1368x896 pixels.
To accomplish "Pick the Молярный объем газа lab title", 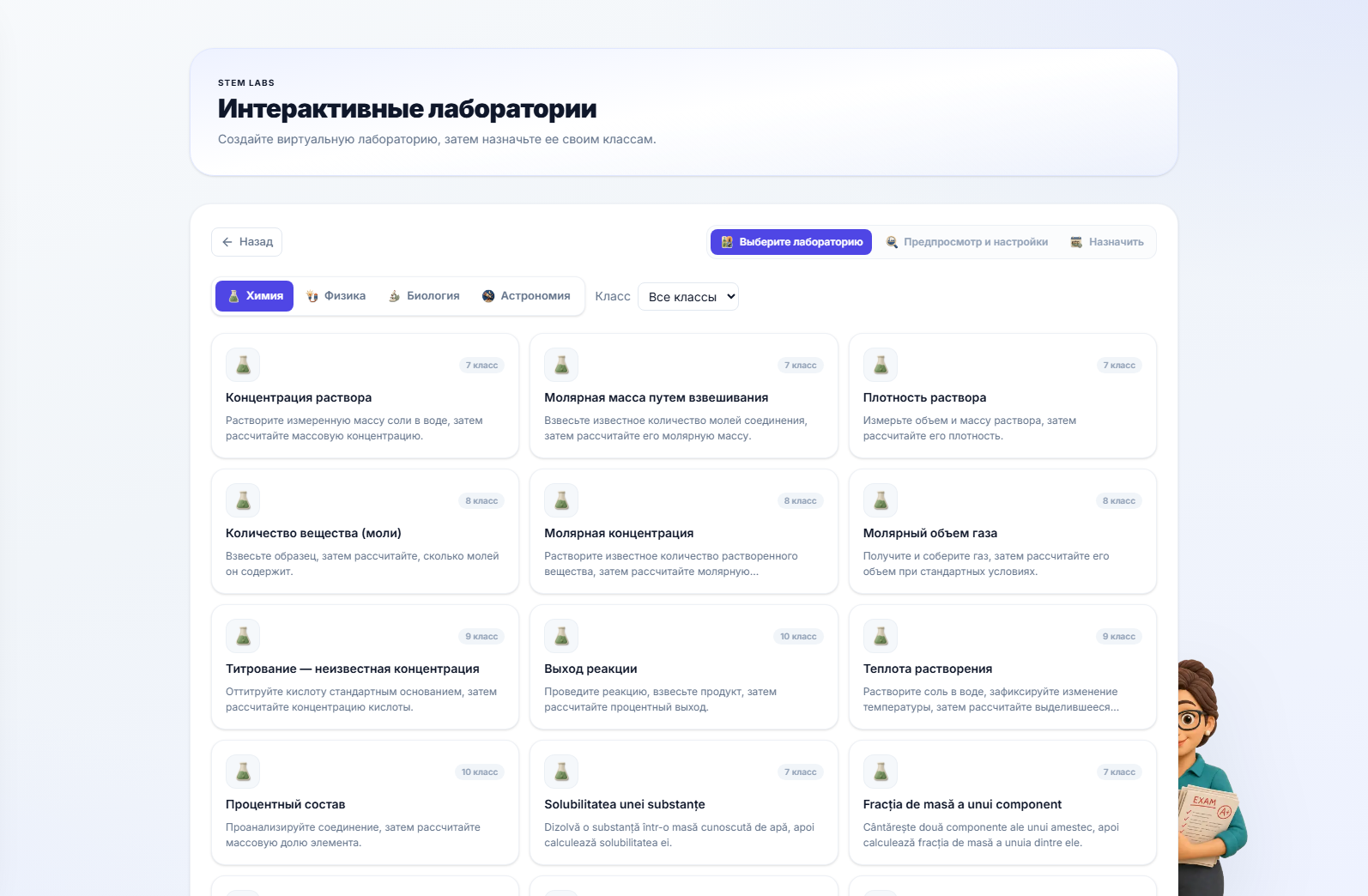I will click(x=930, y=533).
